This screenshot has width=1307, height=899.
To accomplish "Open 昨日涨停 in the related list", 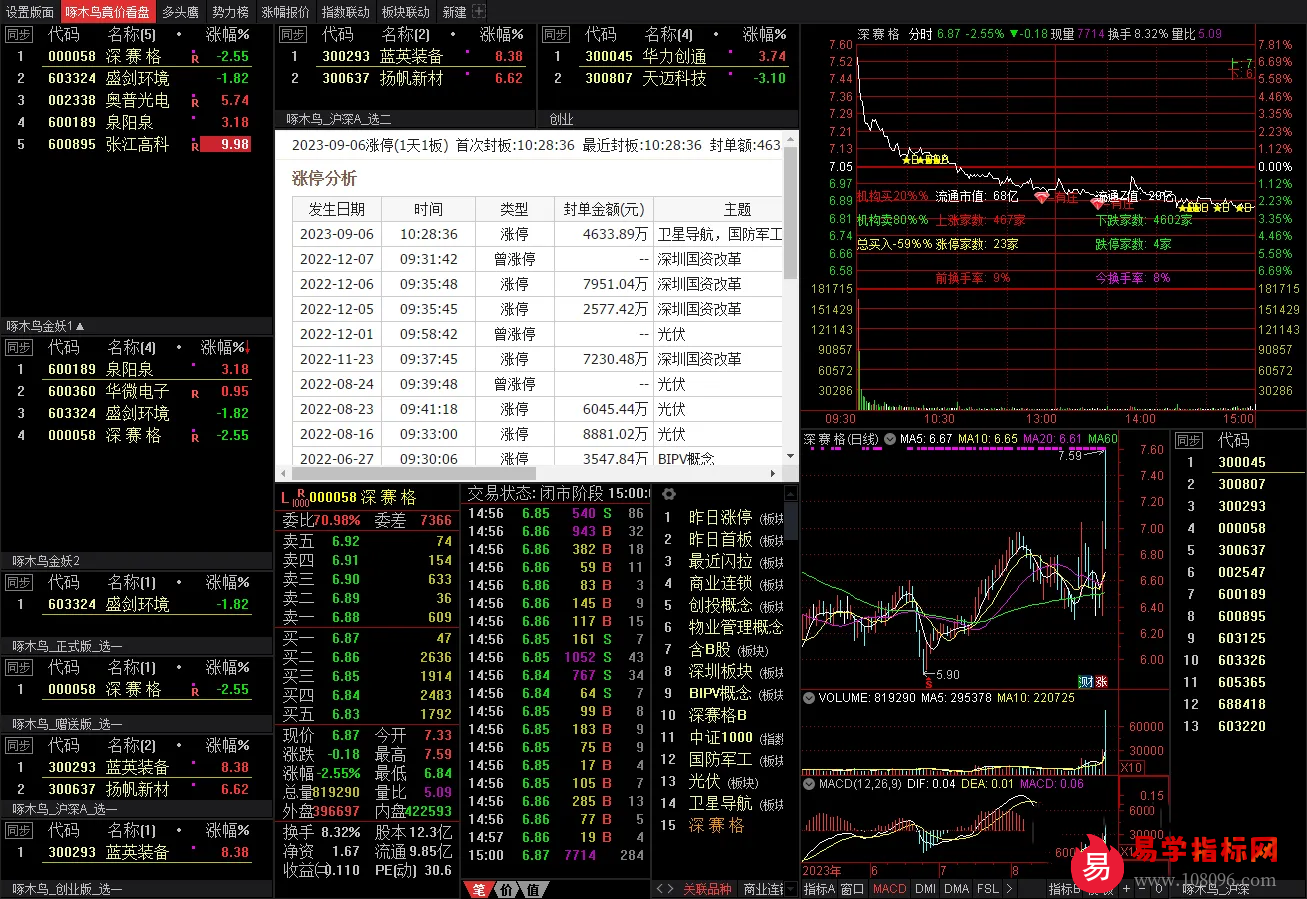I will [x=721, y=518].
